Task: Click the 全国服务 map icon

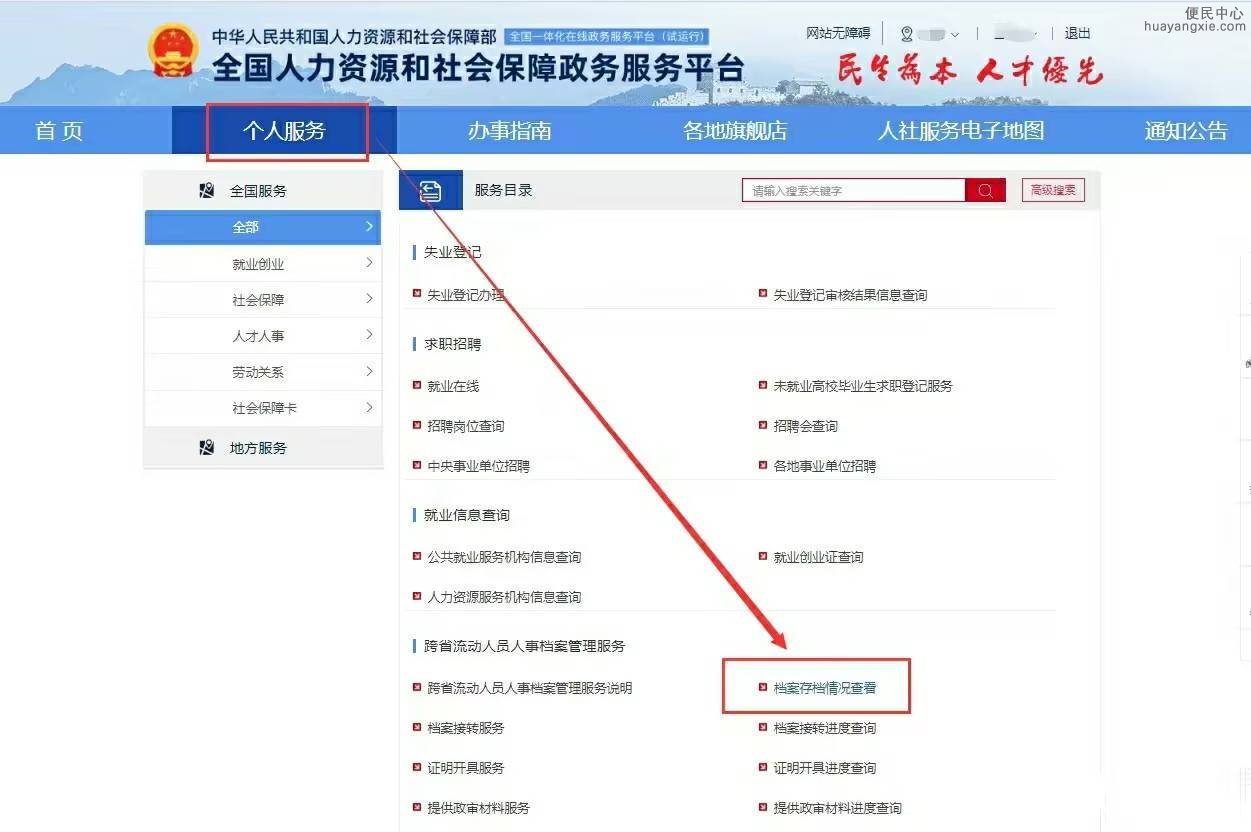Action: 207,191
